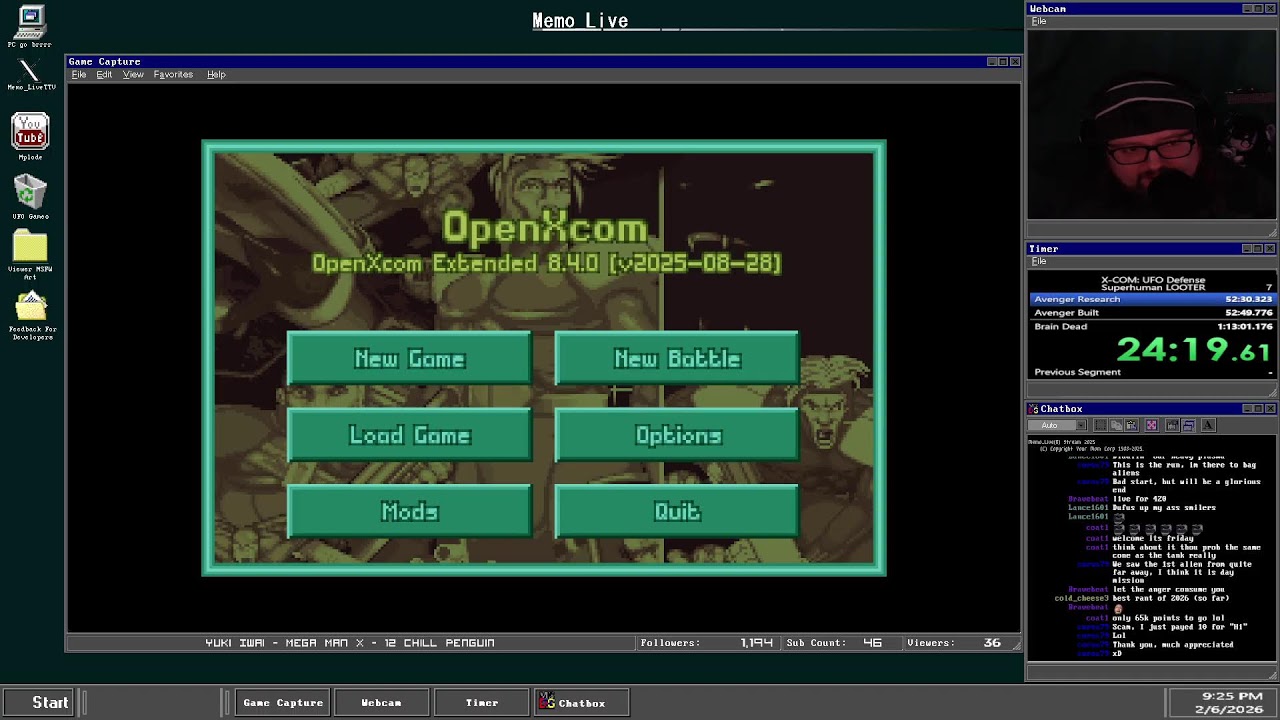Click the webcam video feed
This screenshot has height=720, width=1280.
[1152, 123]
